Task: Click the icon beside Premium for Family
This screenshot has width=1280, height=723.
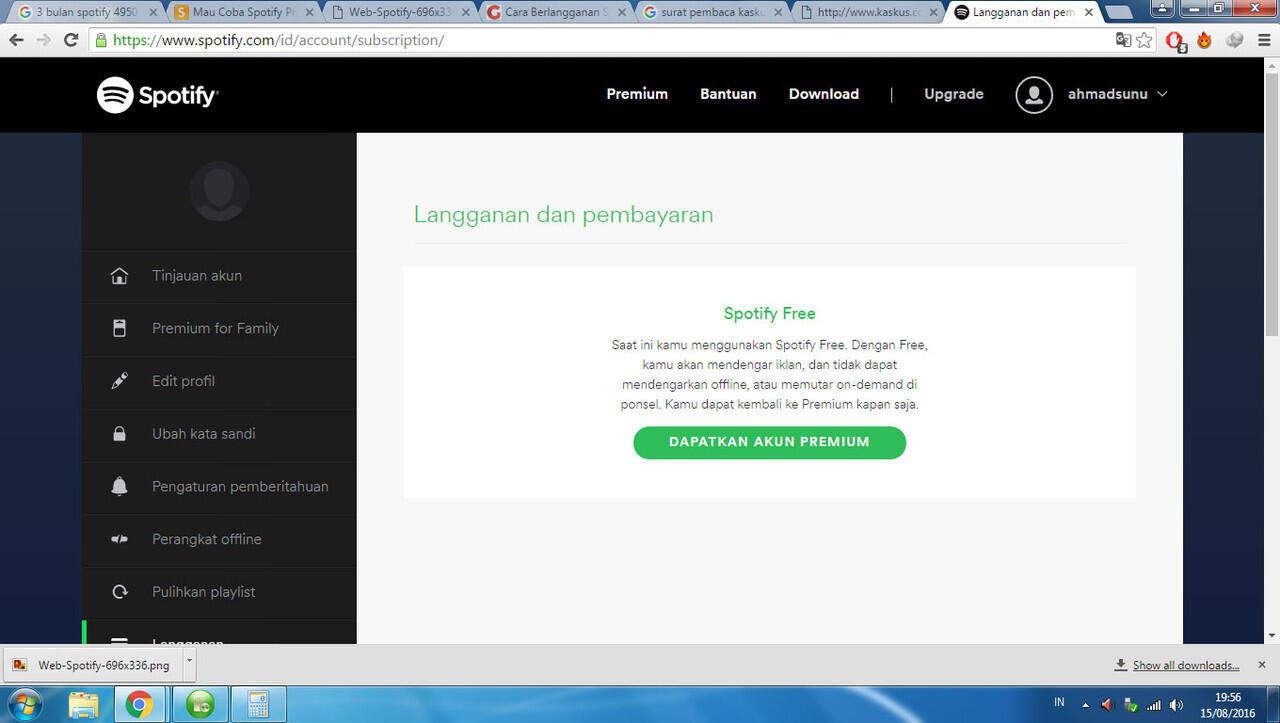Action: 119,328
